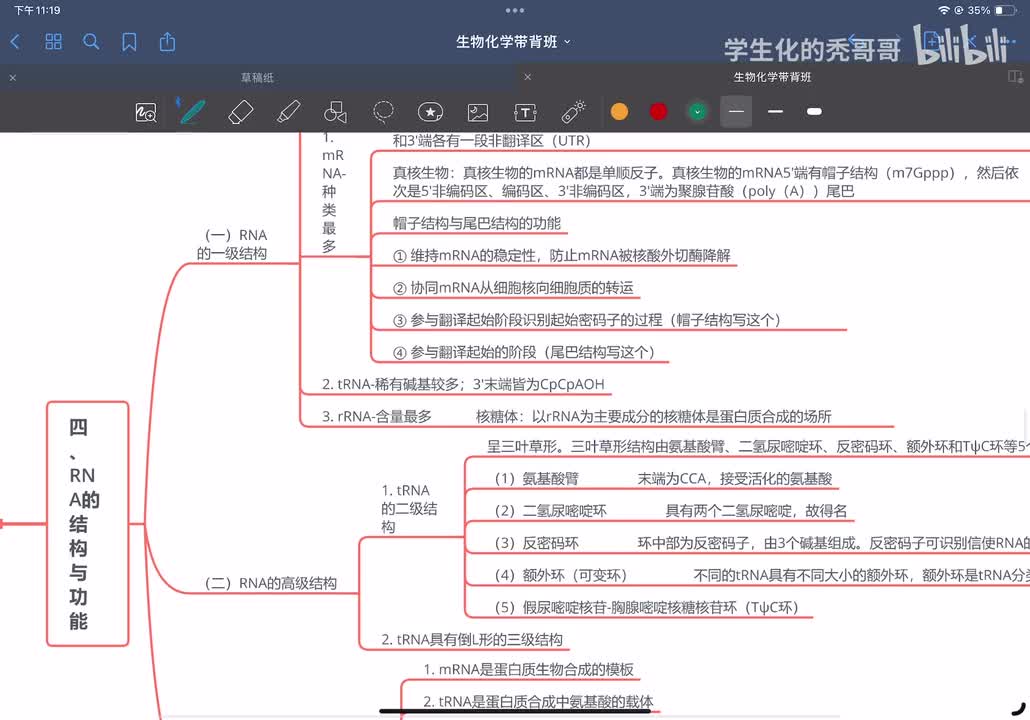Tap the 2. tRNA是蛋白质合成中氨基酸的载体 line

[538, 702]
